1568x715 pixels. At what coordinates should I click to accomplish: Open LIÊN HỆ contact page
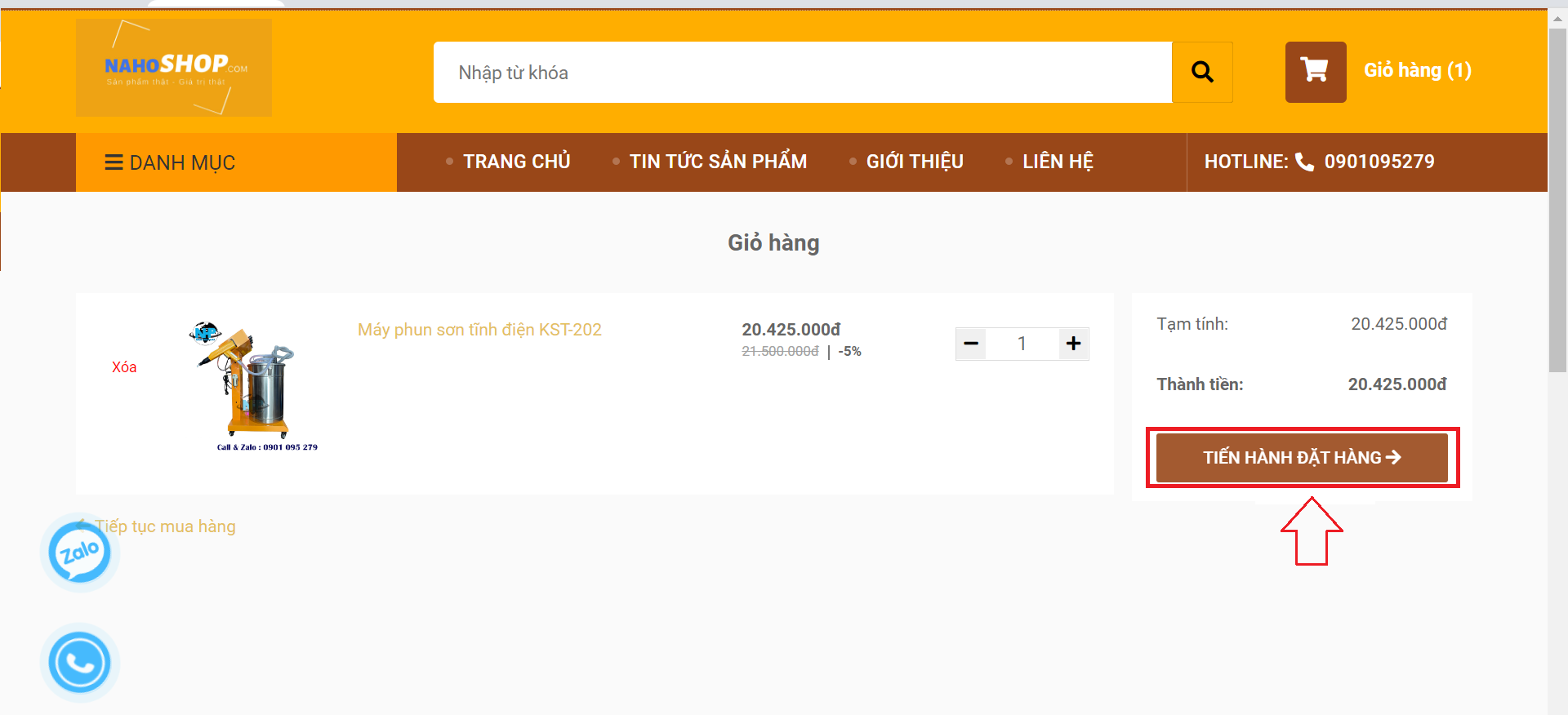pyautogui.click(x=1057, y=162)
